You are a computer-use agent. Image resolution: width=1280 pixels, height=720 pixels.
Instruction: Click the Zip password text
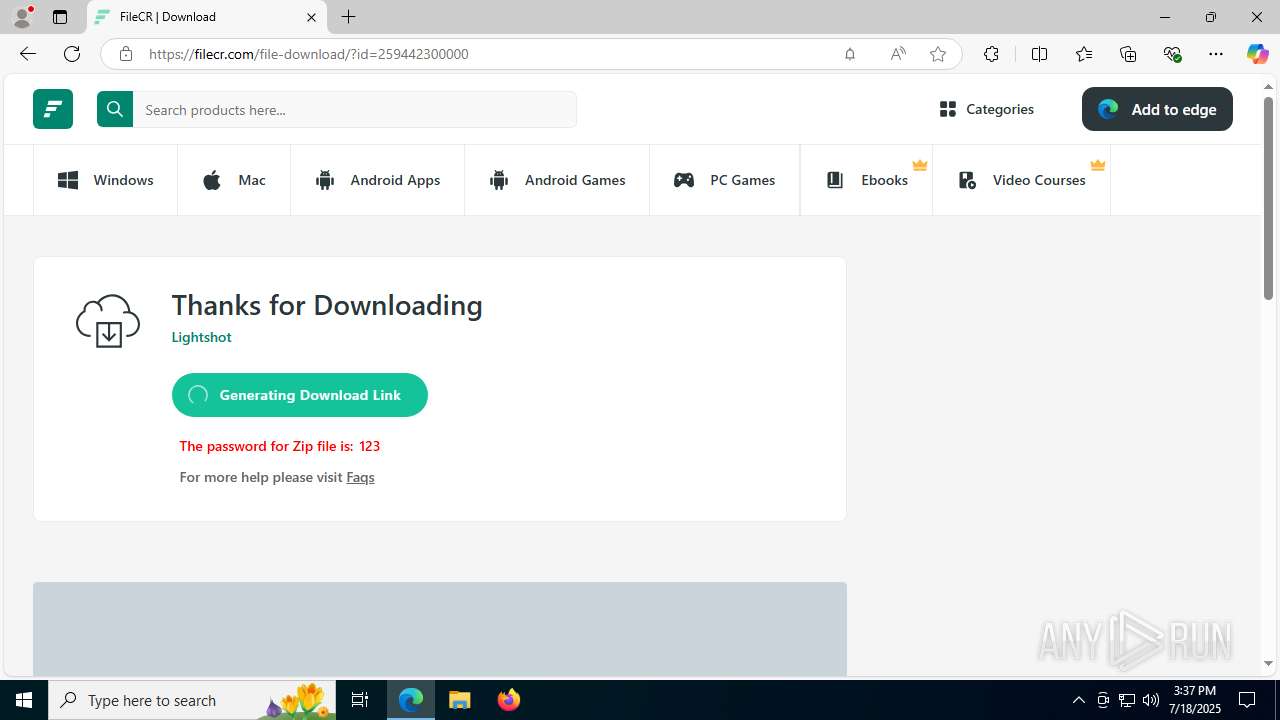(280, 446)
